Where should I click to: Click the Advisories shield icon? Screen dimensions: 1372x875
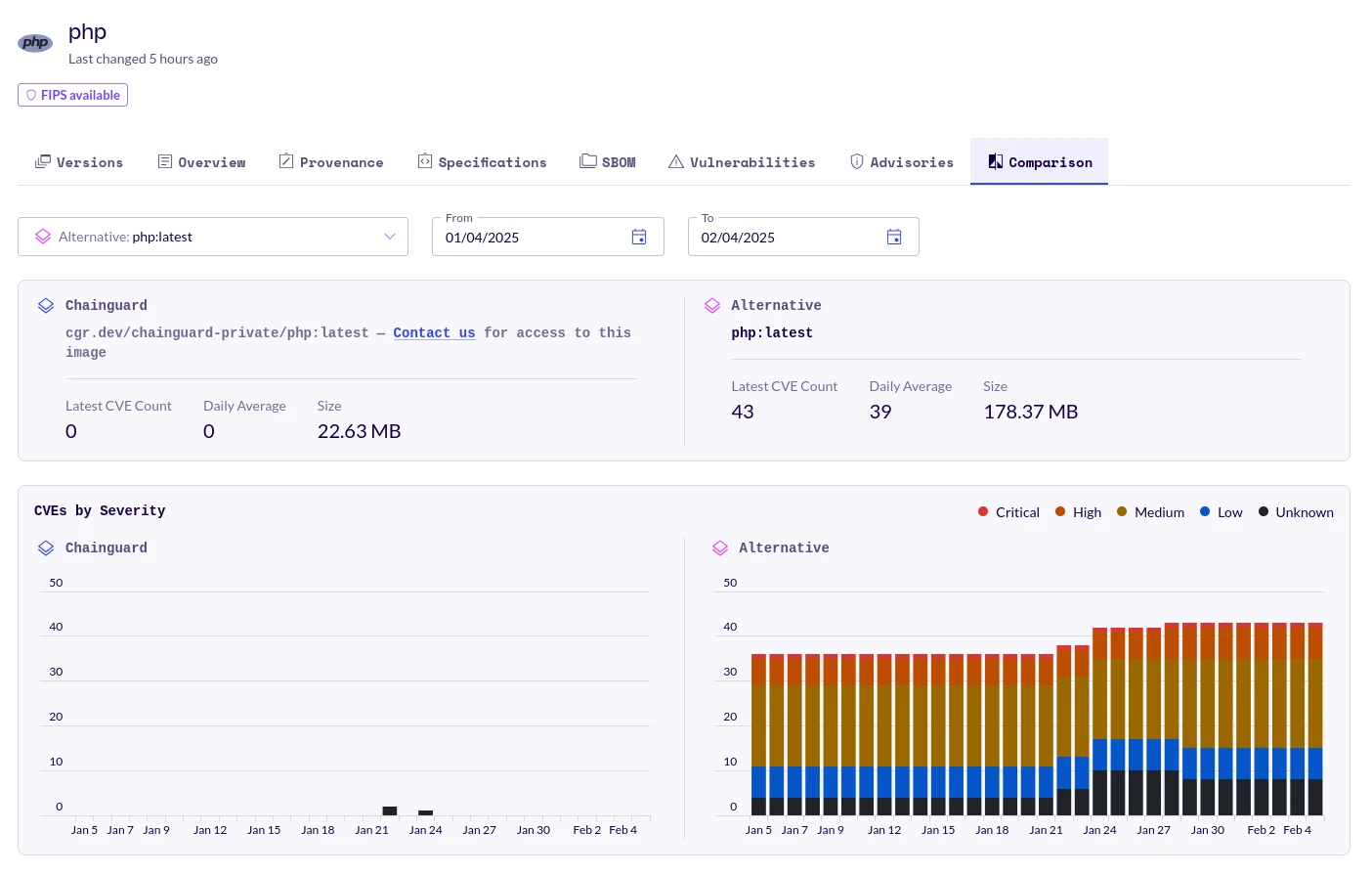(857, 161)
